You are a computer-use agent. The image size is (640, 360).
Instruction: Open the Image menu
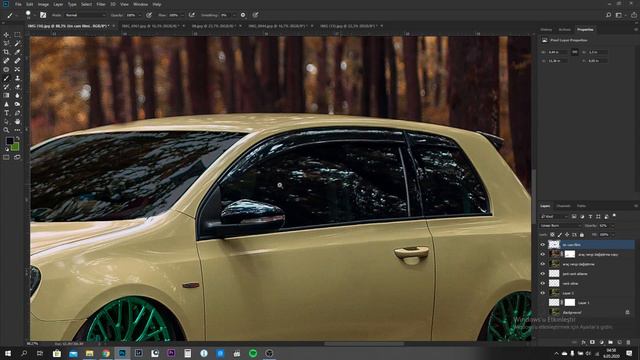click(x=43, y=4)
